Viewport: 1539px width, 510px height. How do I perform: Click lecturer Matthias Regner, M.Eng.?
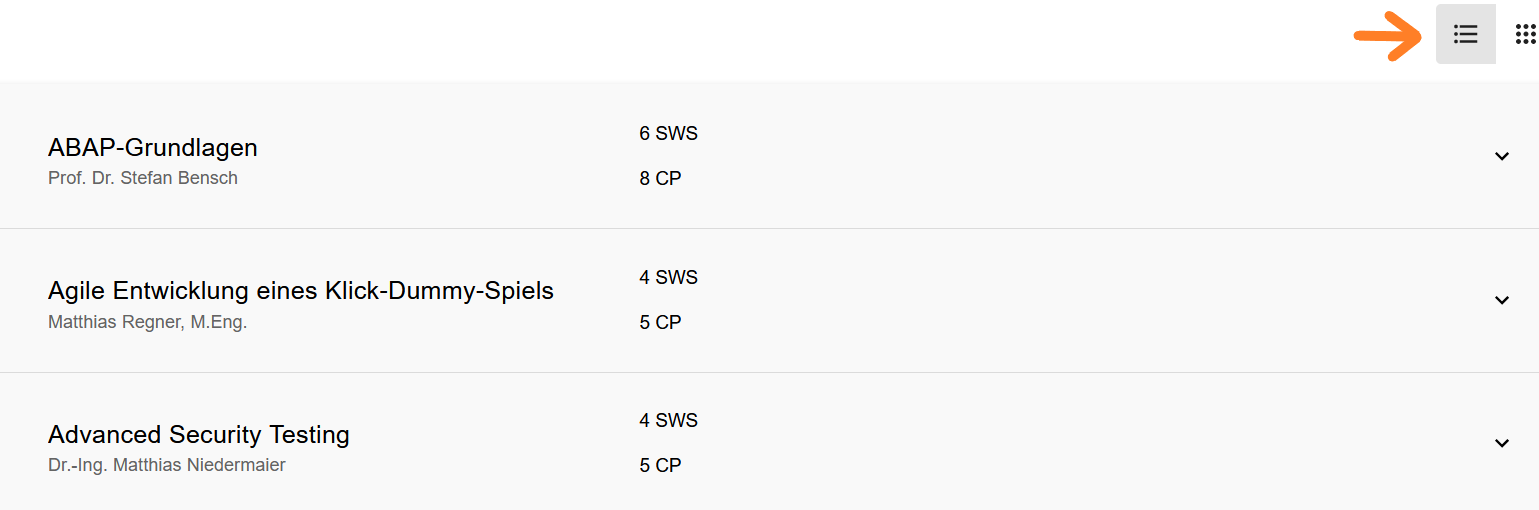147,322
